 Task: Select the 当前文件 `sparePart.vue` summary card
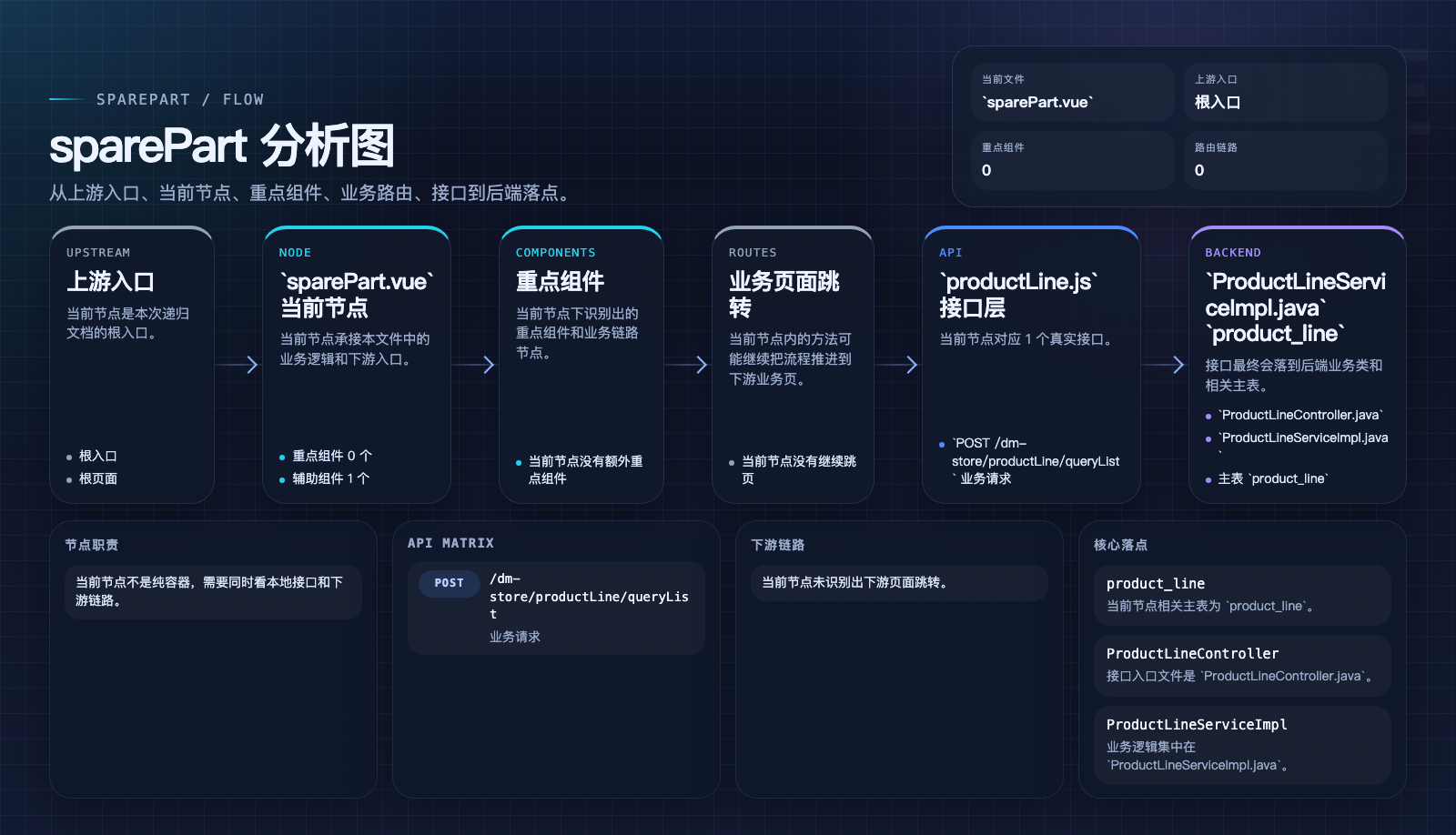[x=1073, y=93]
